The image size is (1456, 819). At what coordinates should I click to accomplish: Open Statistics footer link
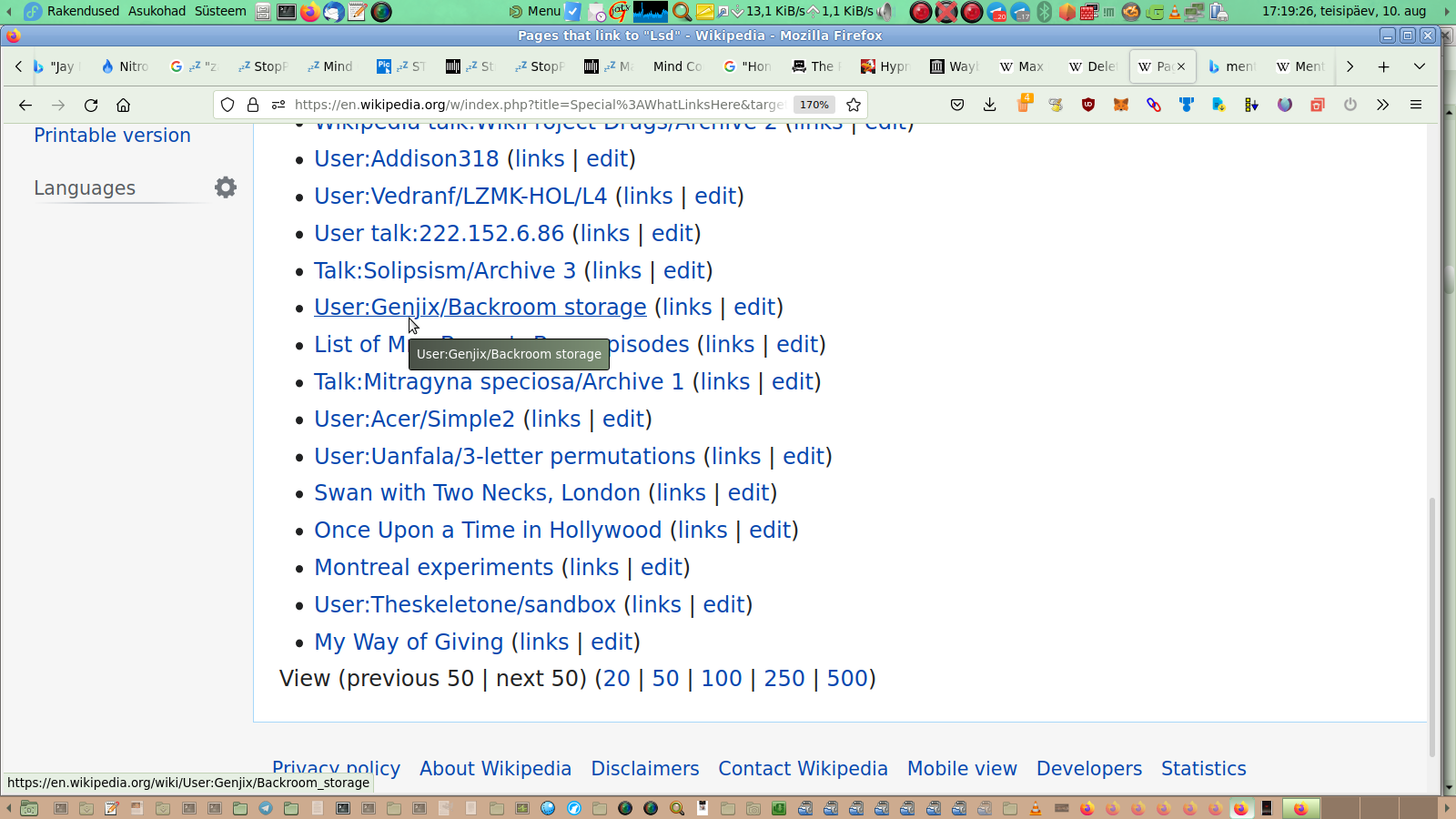pos(1203,769)
